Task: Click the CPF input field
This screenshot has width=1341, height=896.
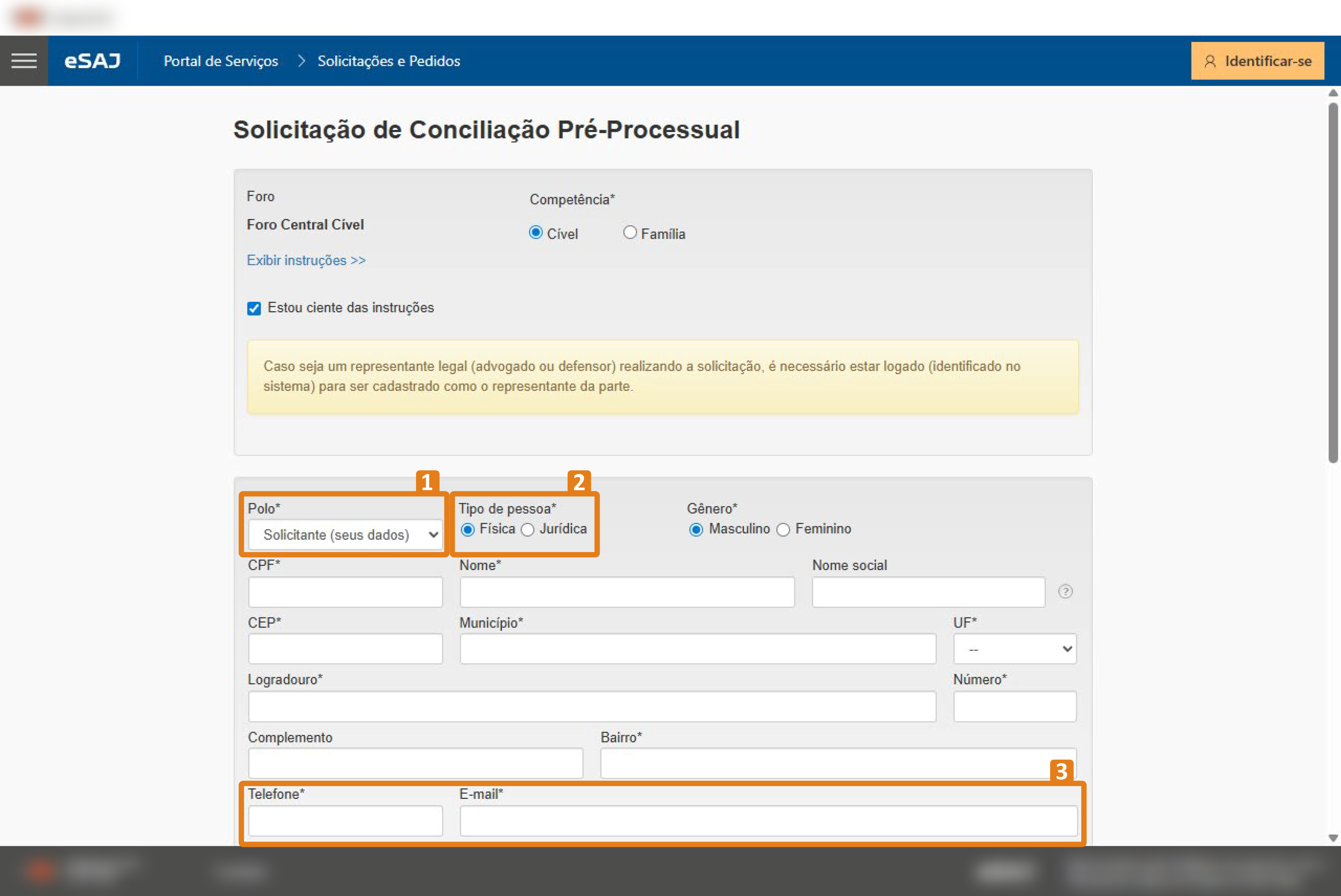Action: pos(345,592)
